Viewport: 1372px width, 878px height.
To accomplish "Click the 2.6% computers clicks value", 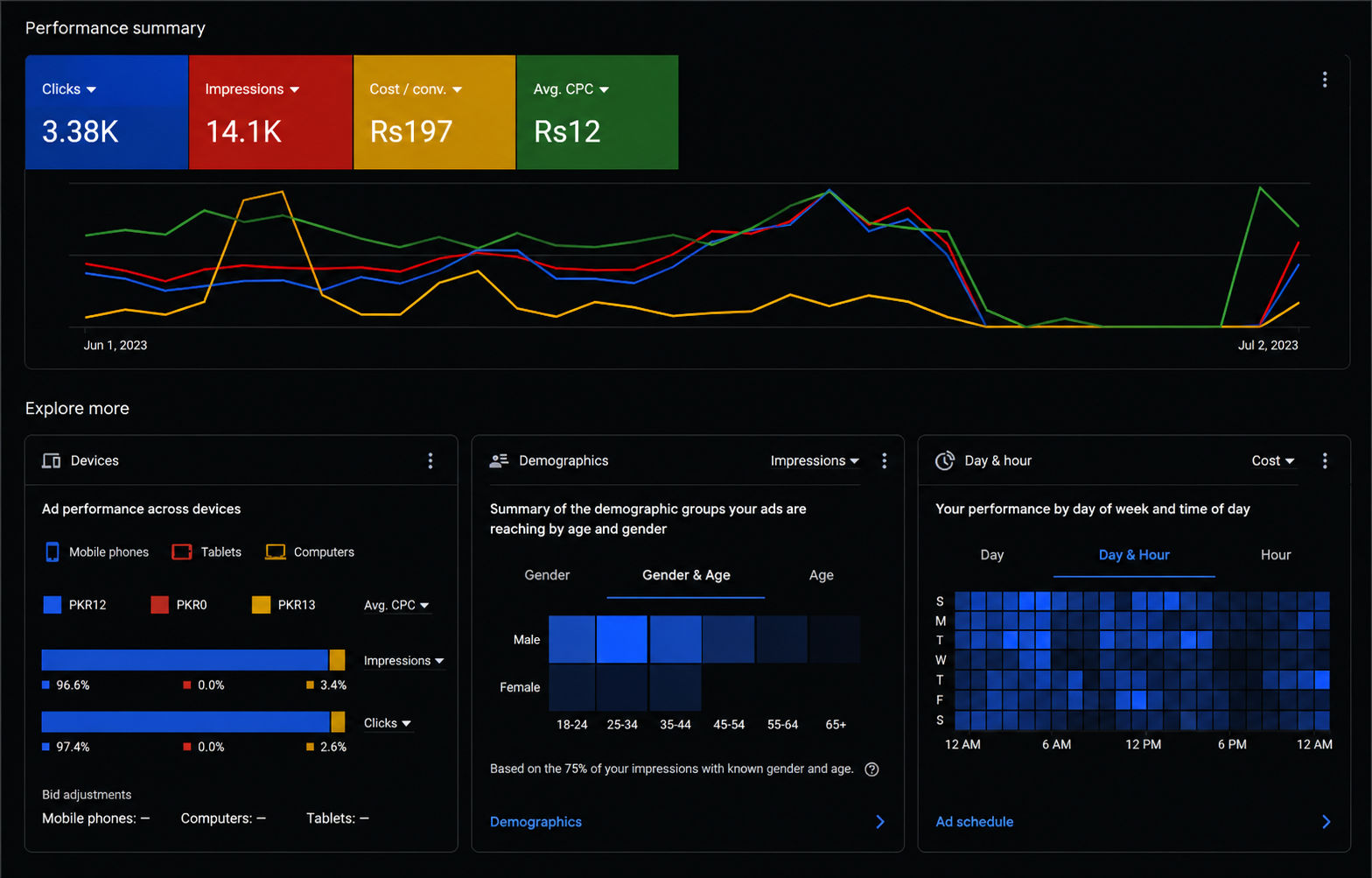I will [x=333, y=747].
